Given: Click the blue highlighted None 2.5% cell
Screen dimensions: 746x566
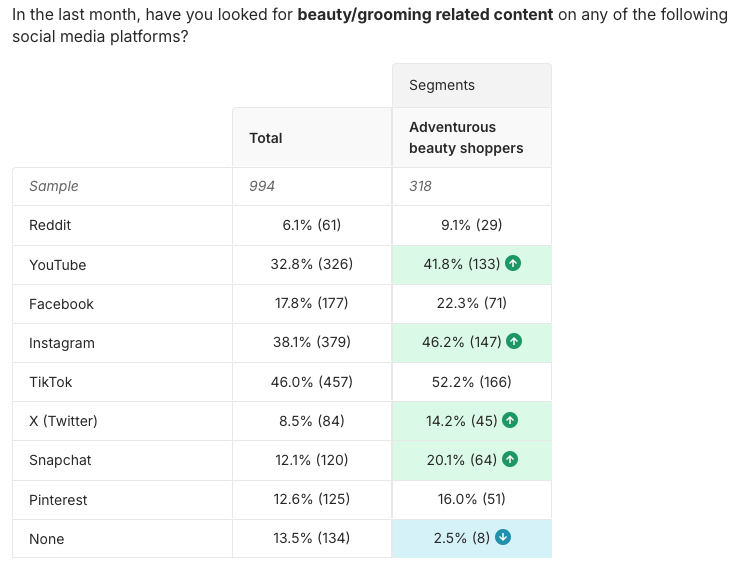Looking at the screenshot, I should [460, 538].
